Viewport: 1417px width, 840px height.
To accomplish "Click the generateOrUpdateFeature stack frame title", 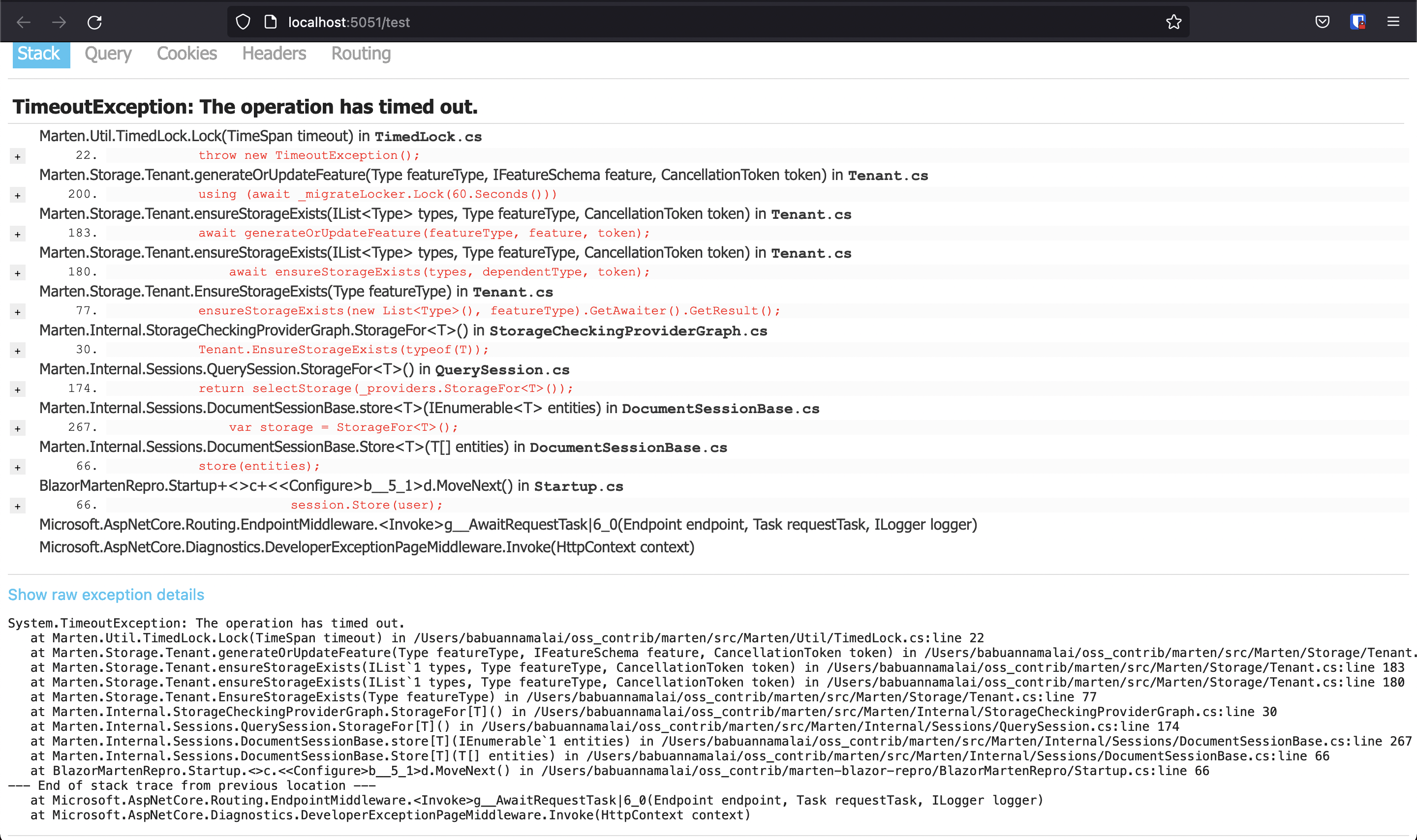I will pos(484,176).
